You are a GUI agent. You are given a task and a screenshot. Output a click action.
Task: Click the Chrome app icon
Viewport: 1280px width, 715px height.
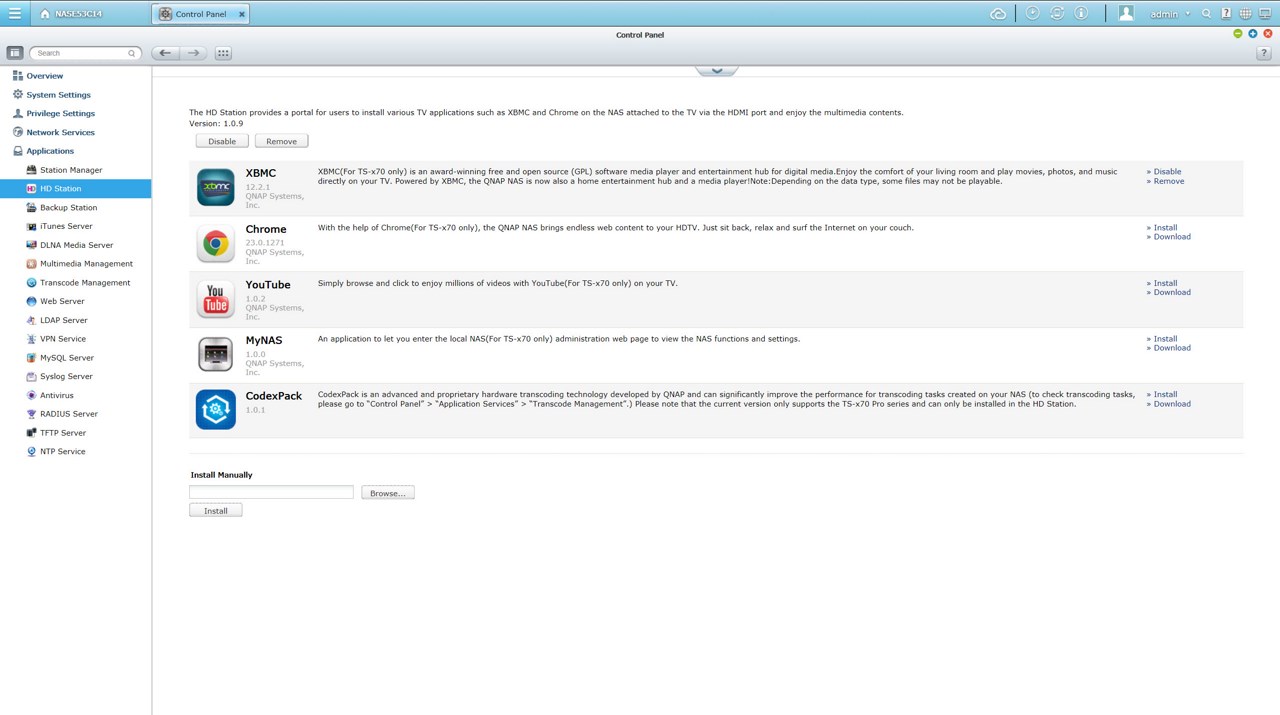pos(215,243)
